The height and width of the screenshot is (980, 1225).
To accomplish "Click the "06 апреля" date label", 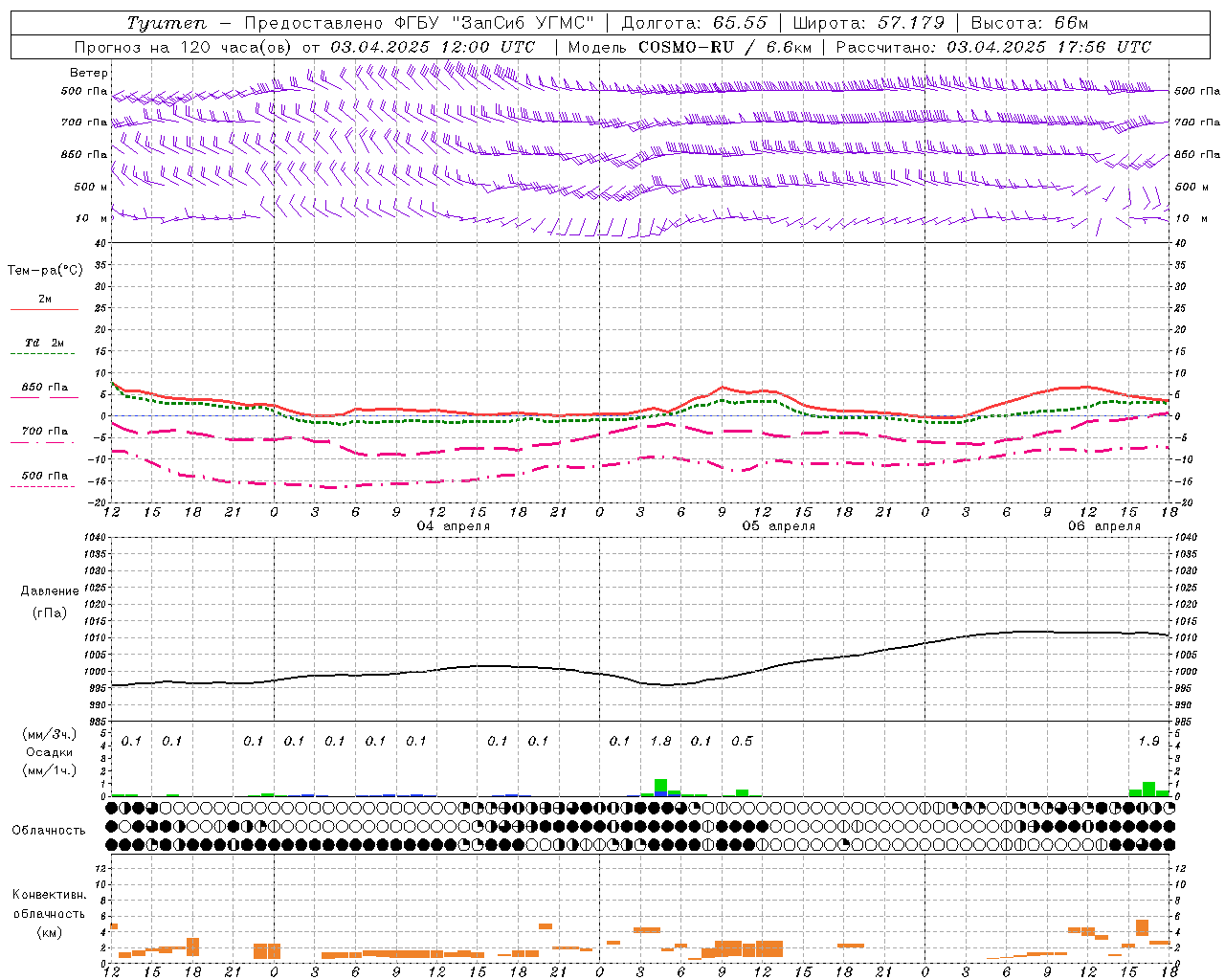I will (1104, 526).
